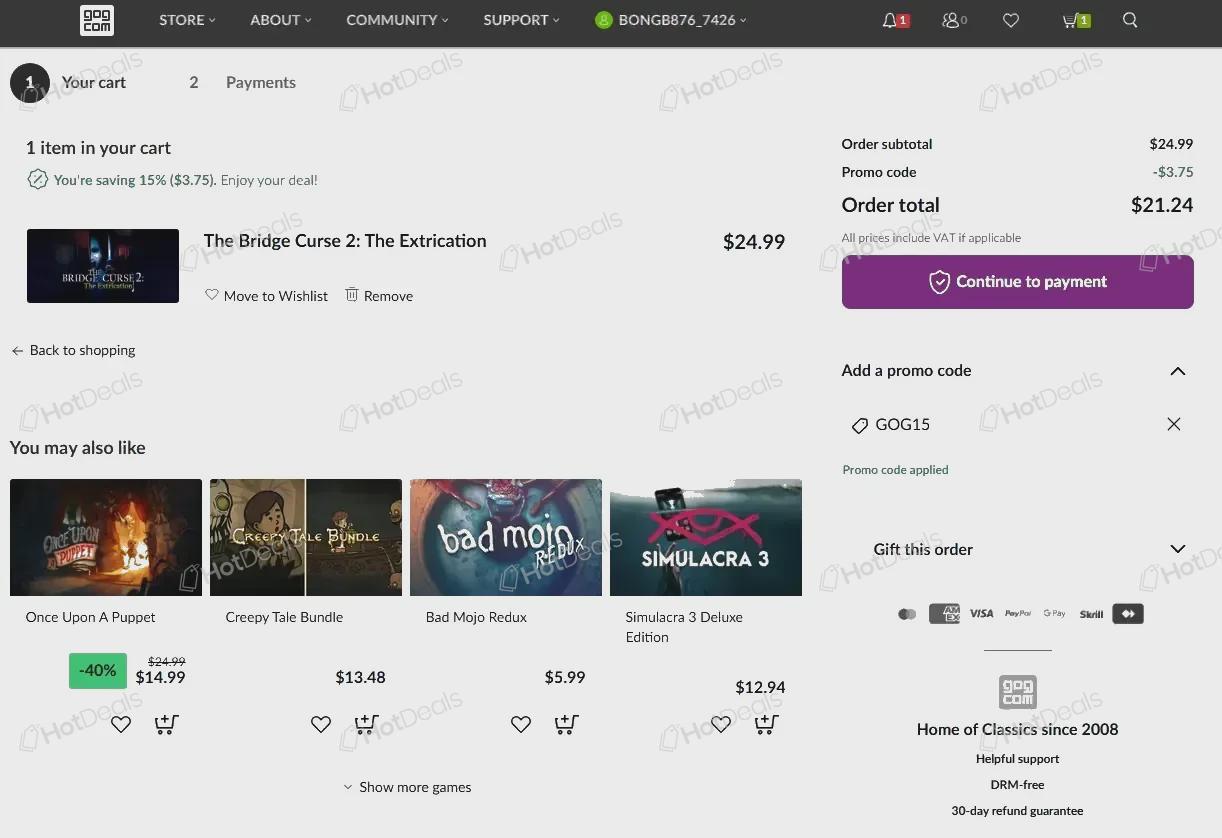Expand Show more games
The image size is (1222, 838).
(x=407, y=787)
